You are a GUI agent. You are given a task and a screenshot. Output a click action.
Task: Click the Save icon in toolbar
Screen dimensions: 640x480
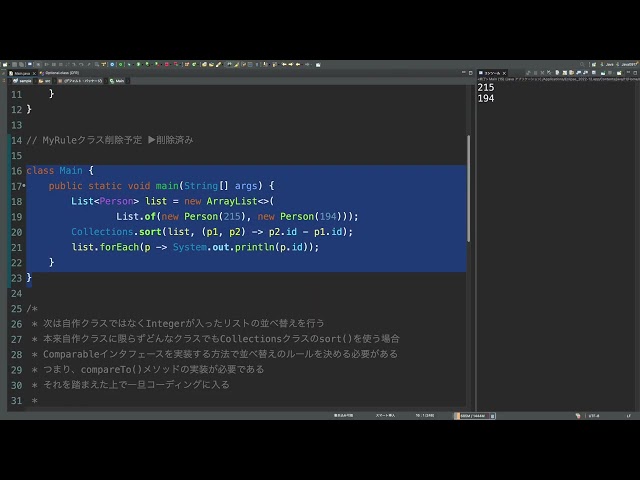click(14, 64)
